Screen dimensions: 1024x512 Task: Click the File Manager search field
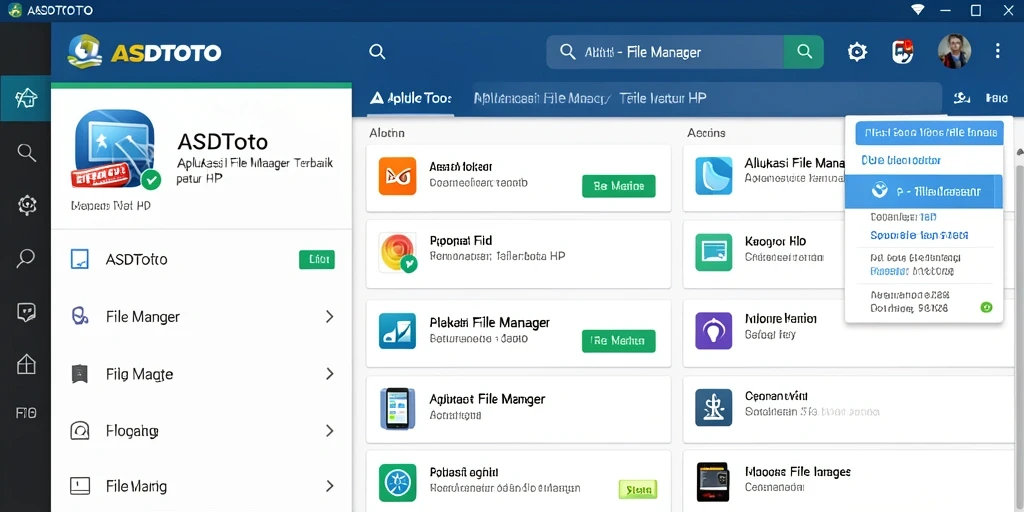click(665, 52)
